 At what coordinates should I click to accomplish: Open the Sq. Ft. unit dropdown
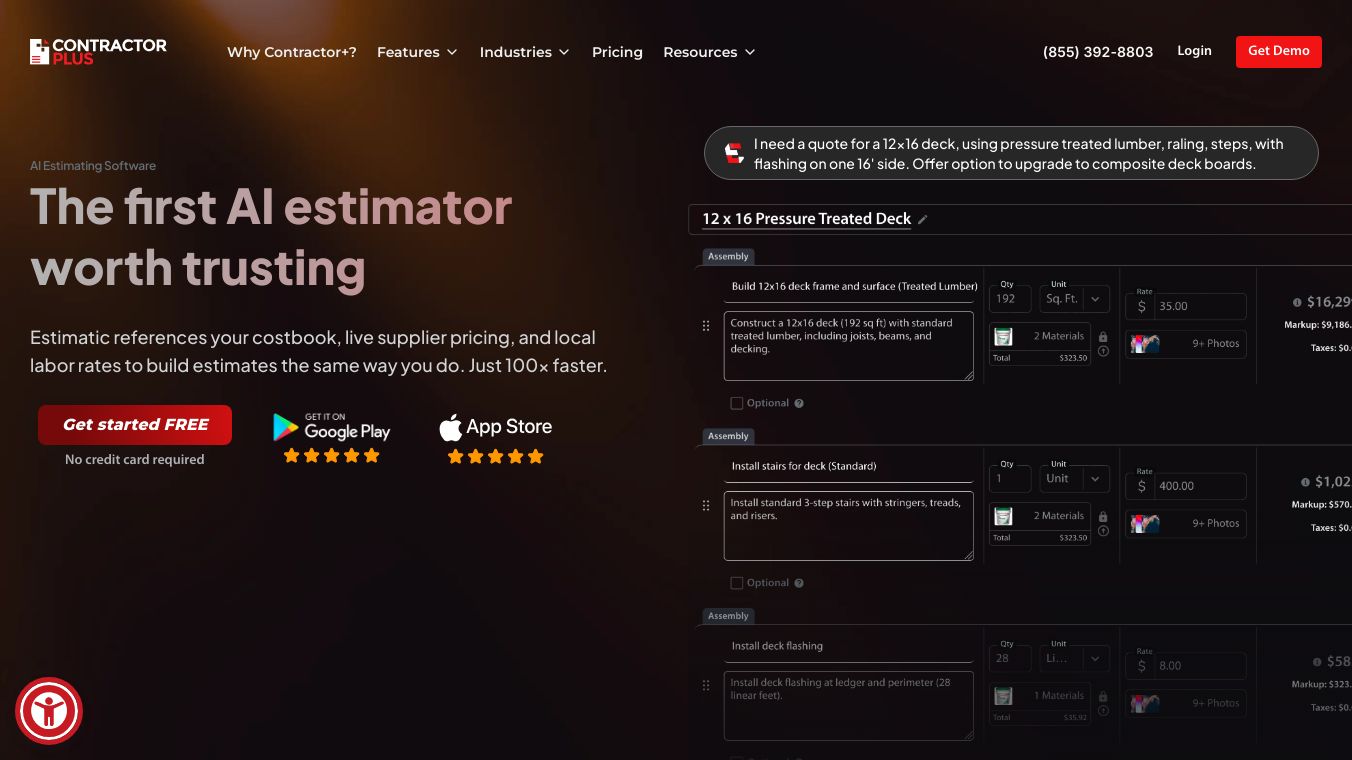[1074, 298]
